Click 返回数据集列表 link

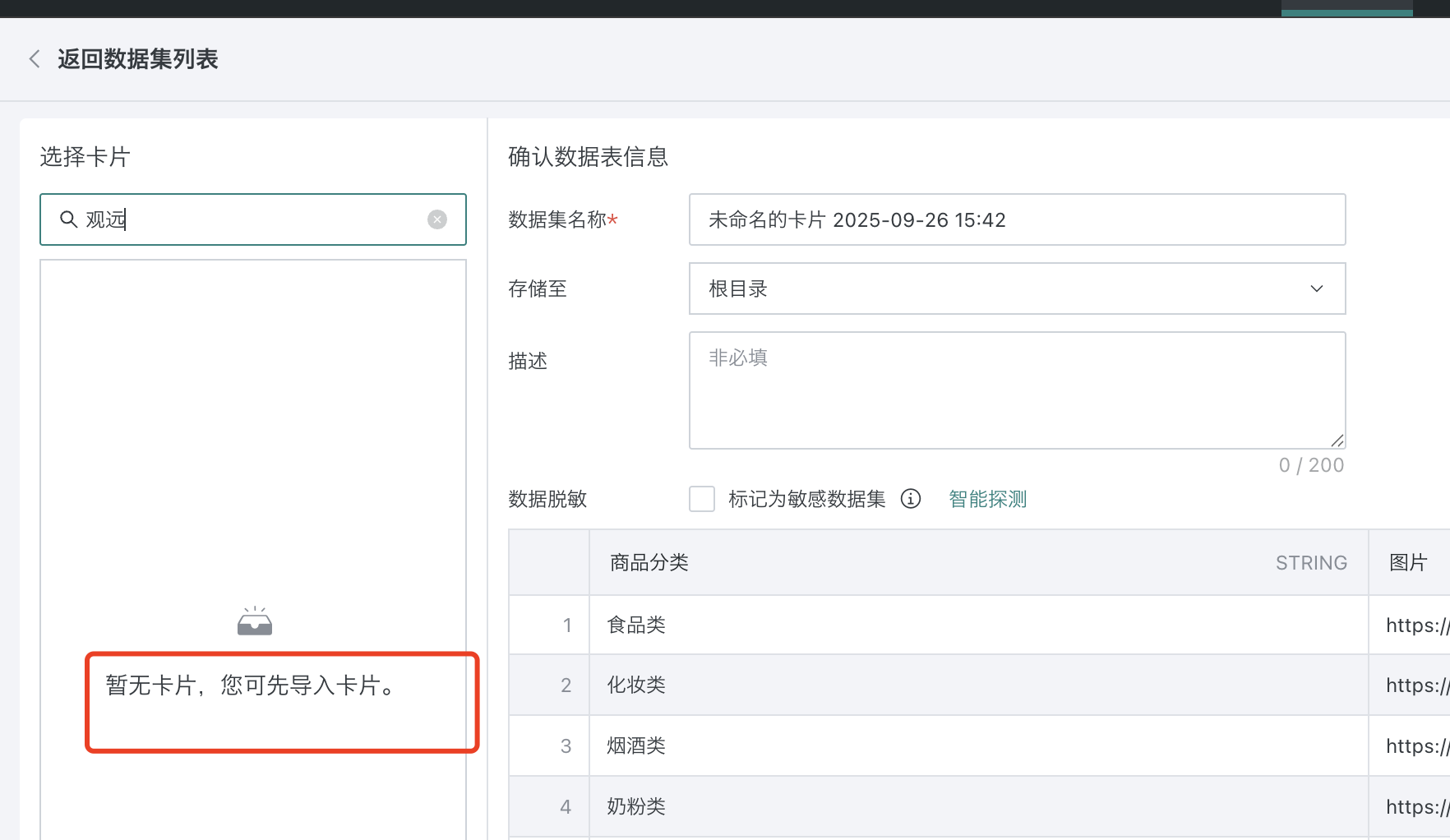(x=137, y=59)
